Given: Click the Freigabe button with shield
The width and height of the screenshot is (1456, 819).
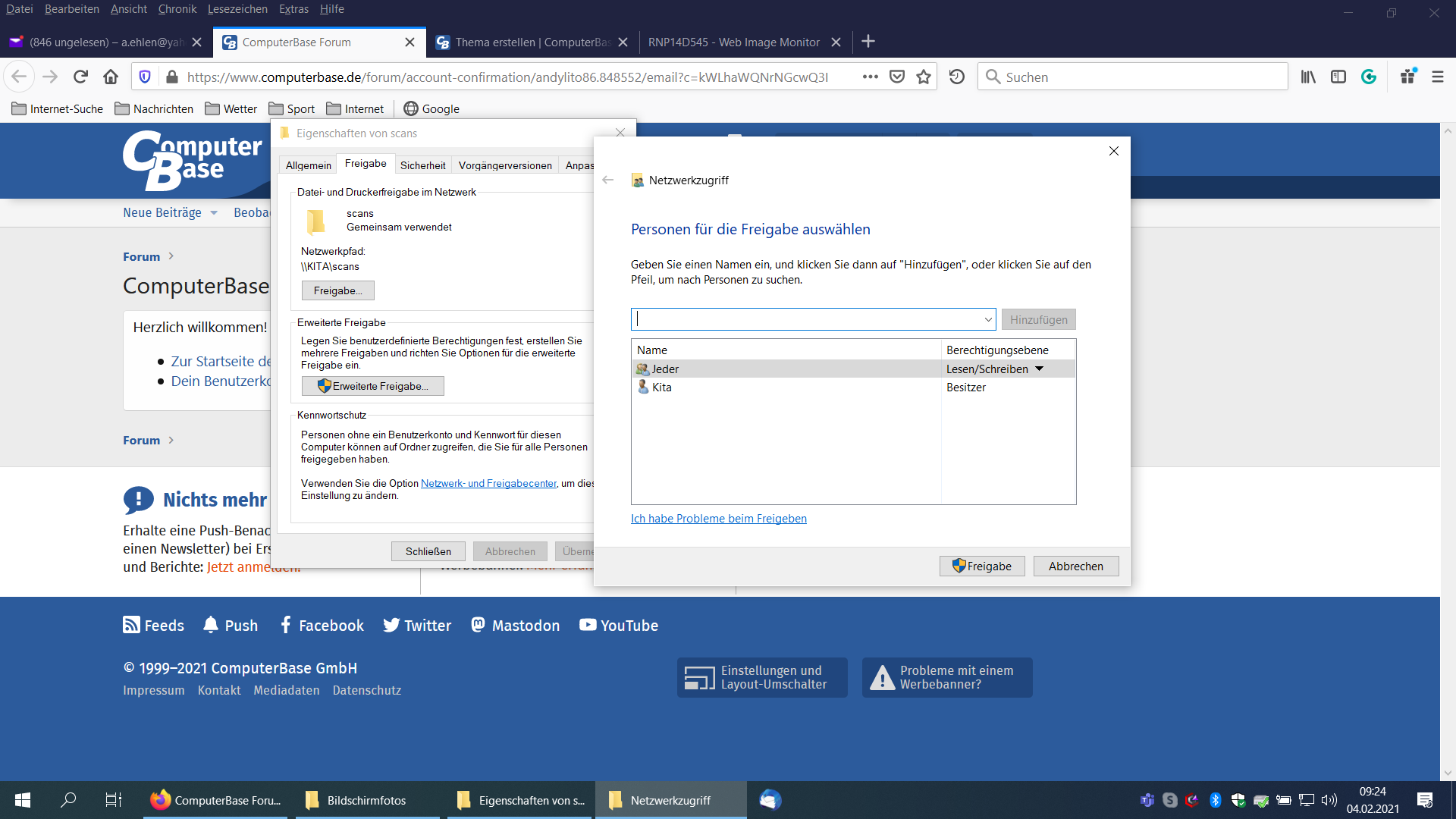Looking at the screenshot, I should 981,566.
